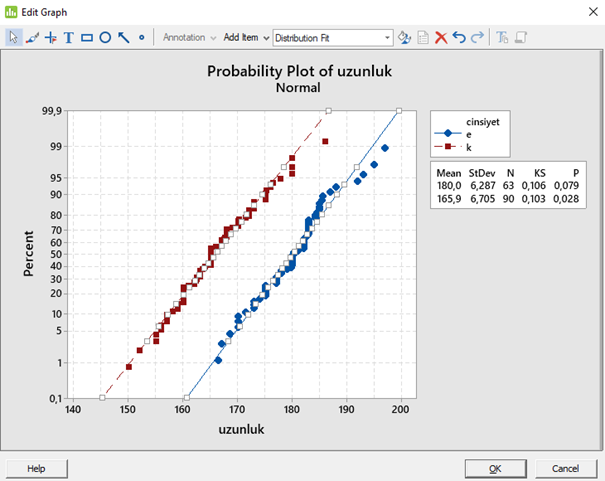Select blue 'e' legend entry
Image resolution: width=605 pixels, height=481 pixels.
453,134
